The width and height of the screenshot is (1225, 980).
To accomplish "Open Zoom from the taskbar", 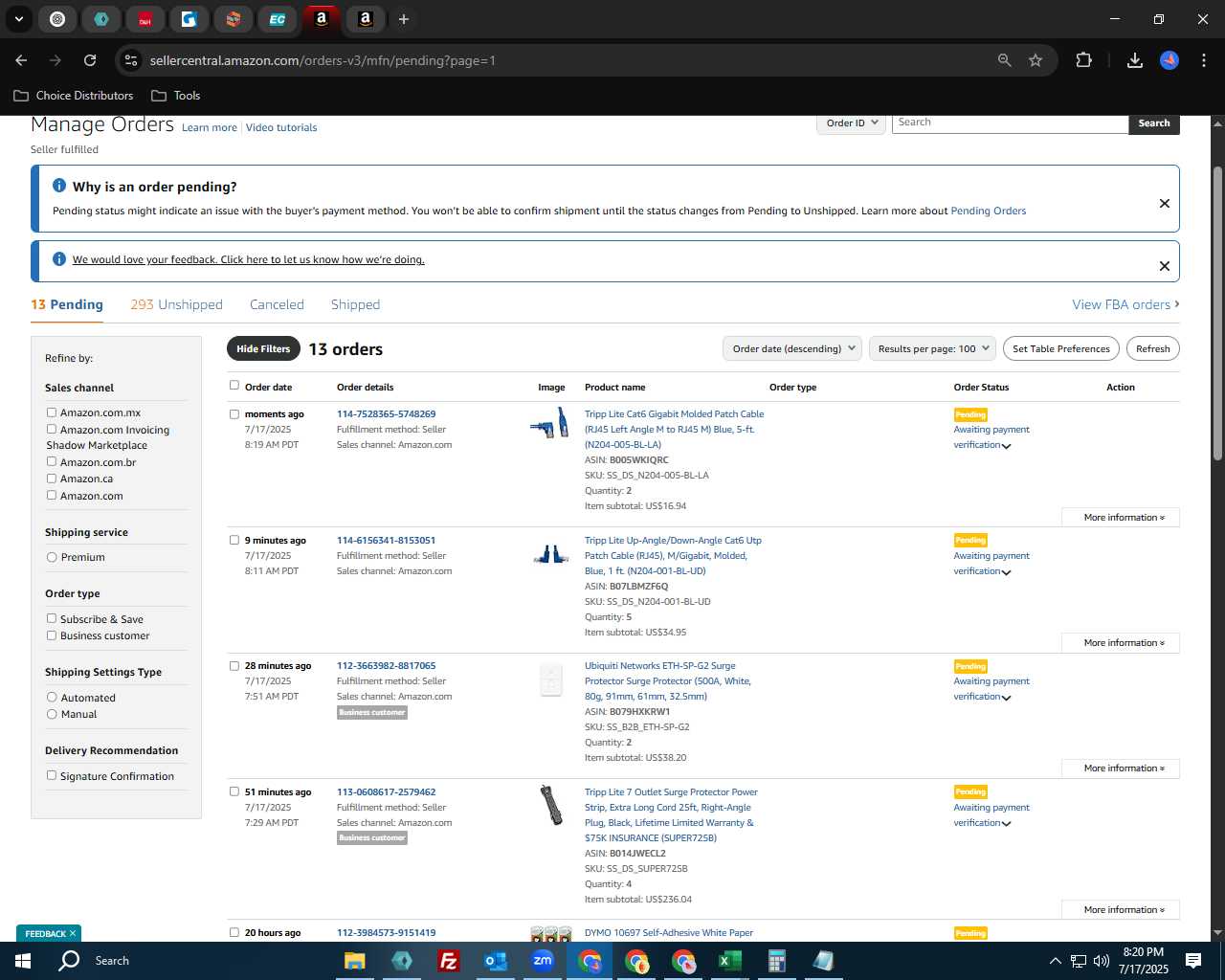I will [543, 961].
